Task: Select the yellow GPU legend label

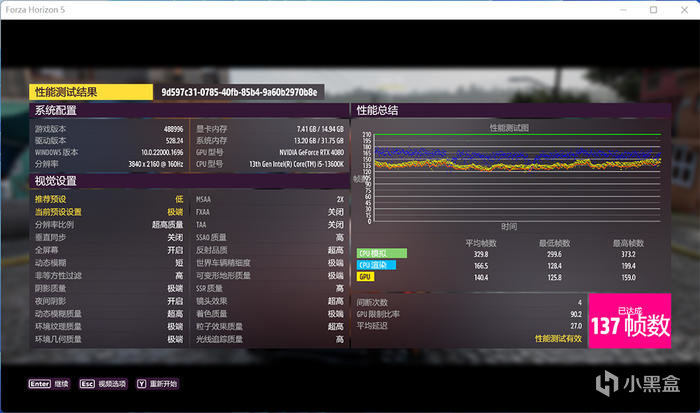Action: (x=365, y=277)
